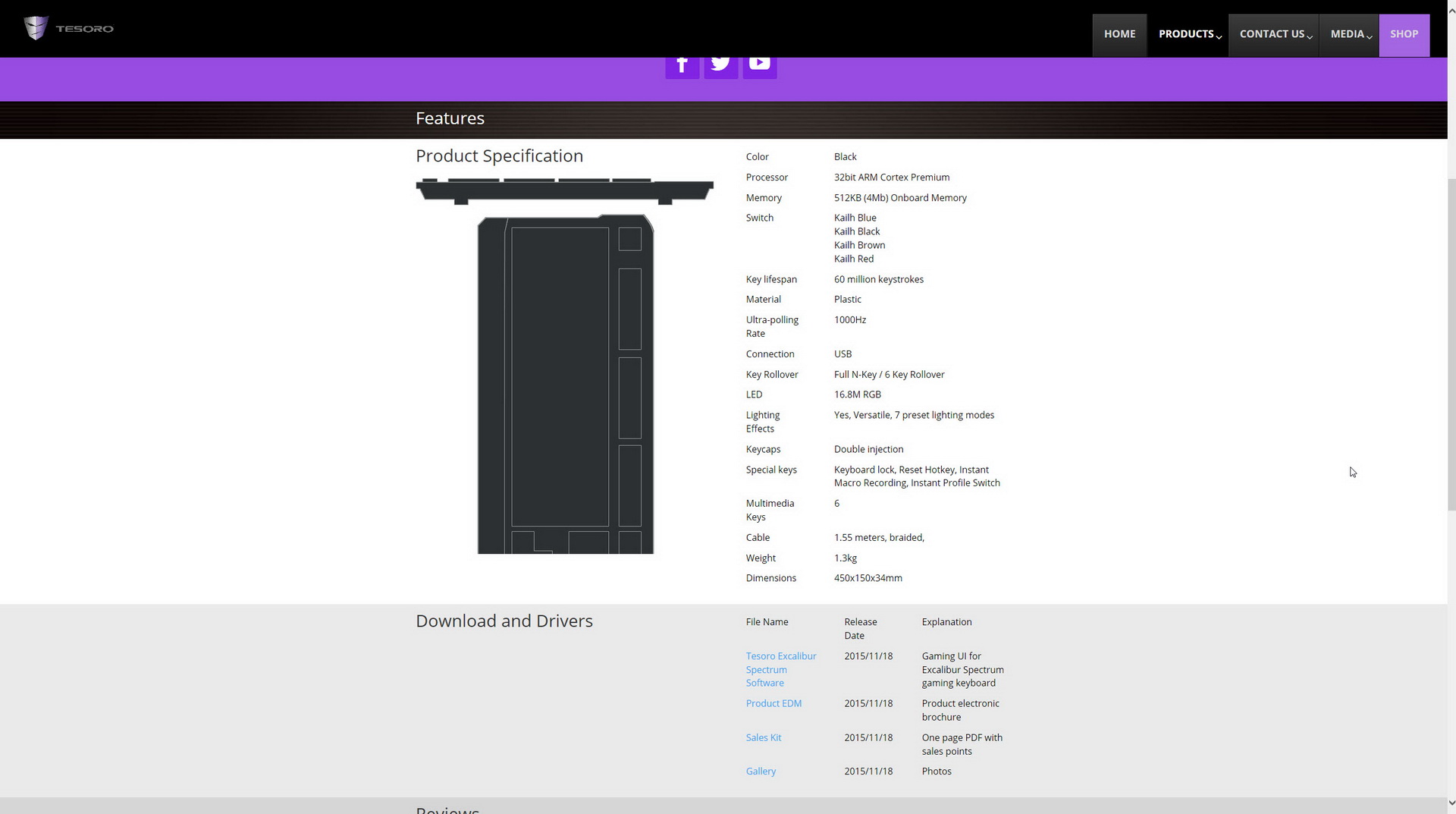Select the '1.3kg' weight value

(846, 558)
